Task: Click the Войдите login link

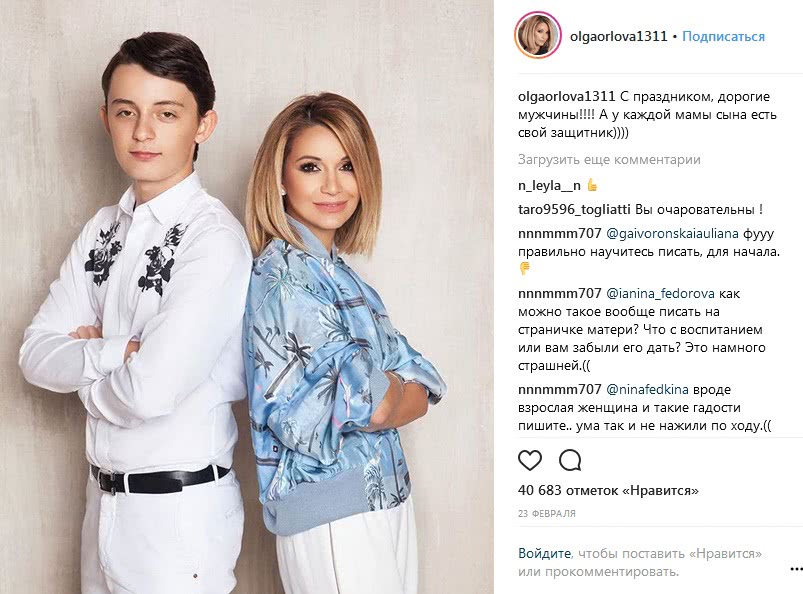Action: tap(544, 554)
